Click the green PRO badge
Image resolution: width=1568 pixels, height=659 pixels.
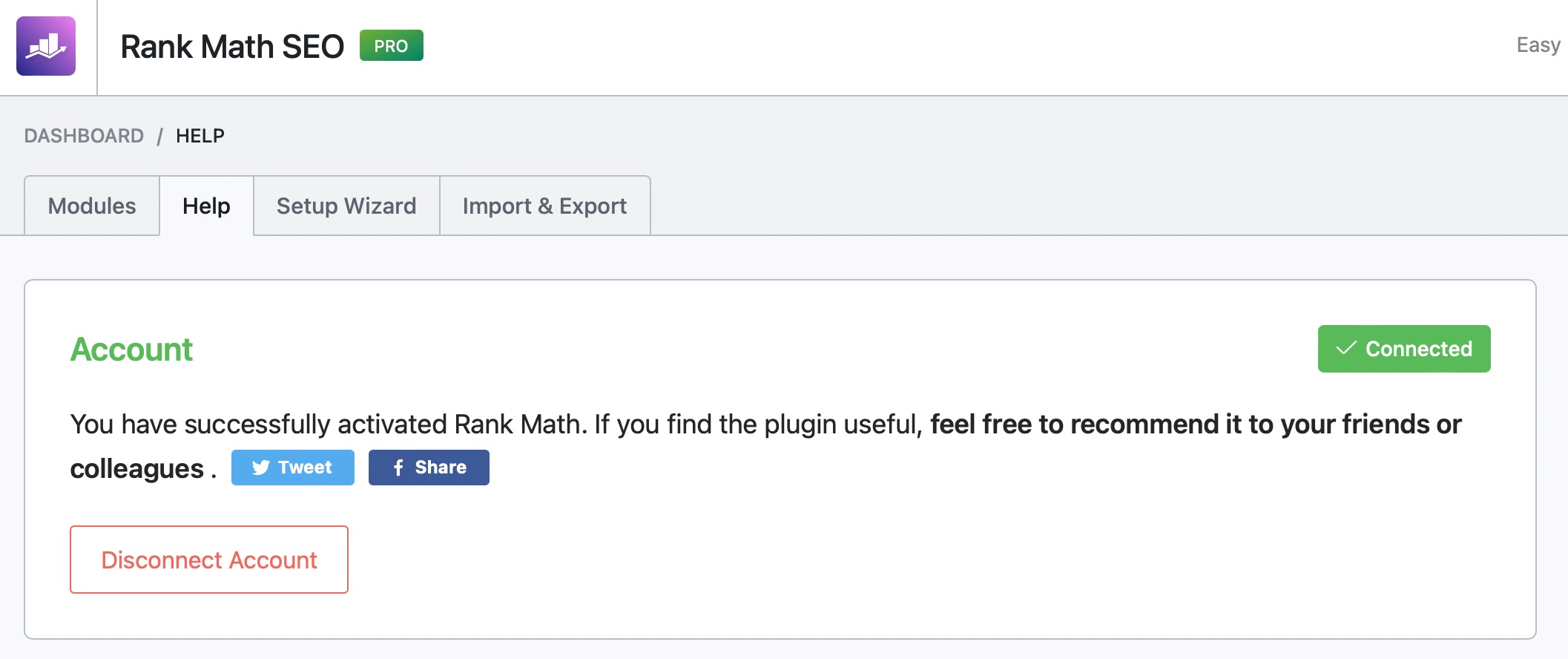pos(391,46)
